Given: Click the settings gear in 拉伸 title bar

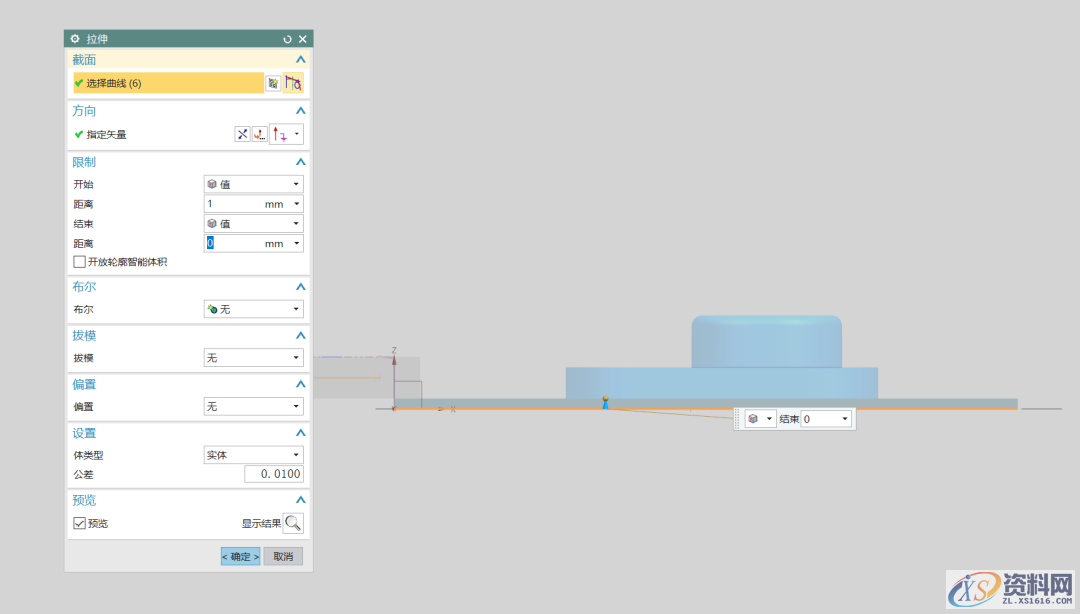Looking at the screenshot, I should point(75,39).
